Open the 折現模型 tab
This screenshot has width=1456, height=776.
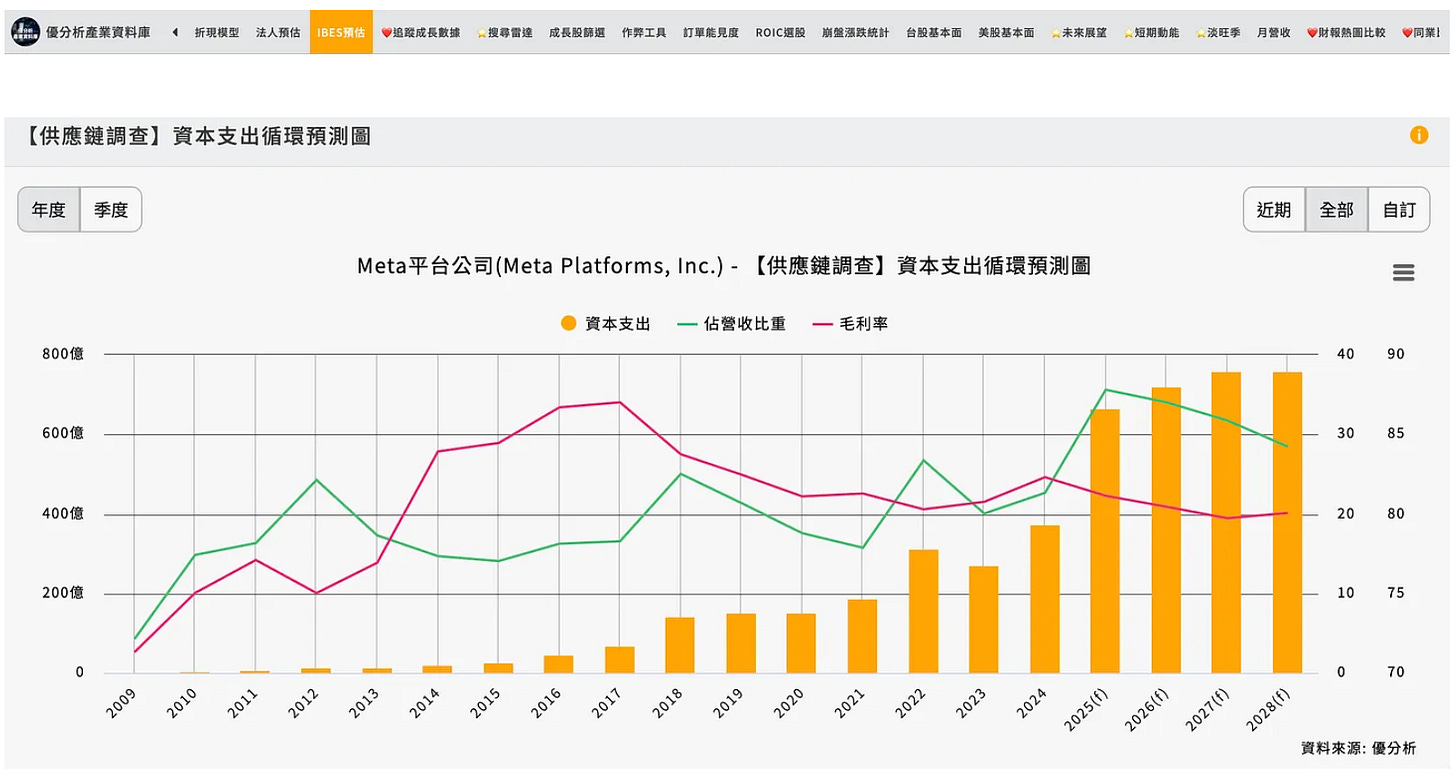(x=217, y=33)
